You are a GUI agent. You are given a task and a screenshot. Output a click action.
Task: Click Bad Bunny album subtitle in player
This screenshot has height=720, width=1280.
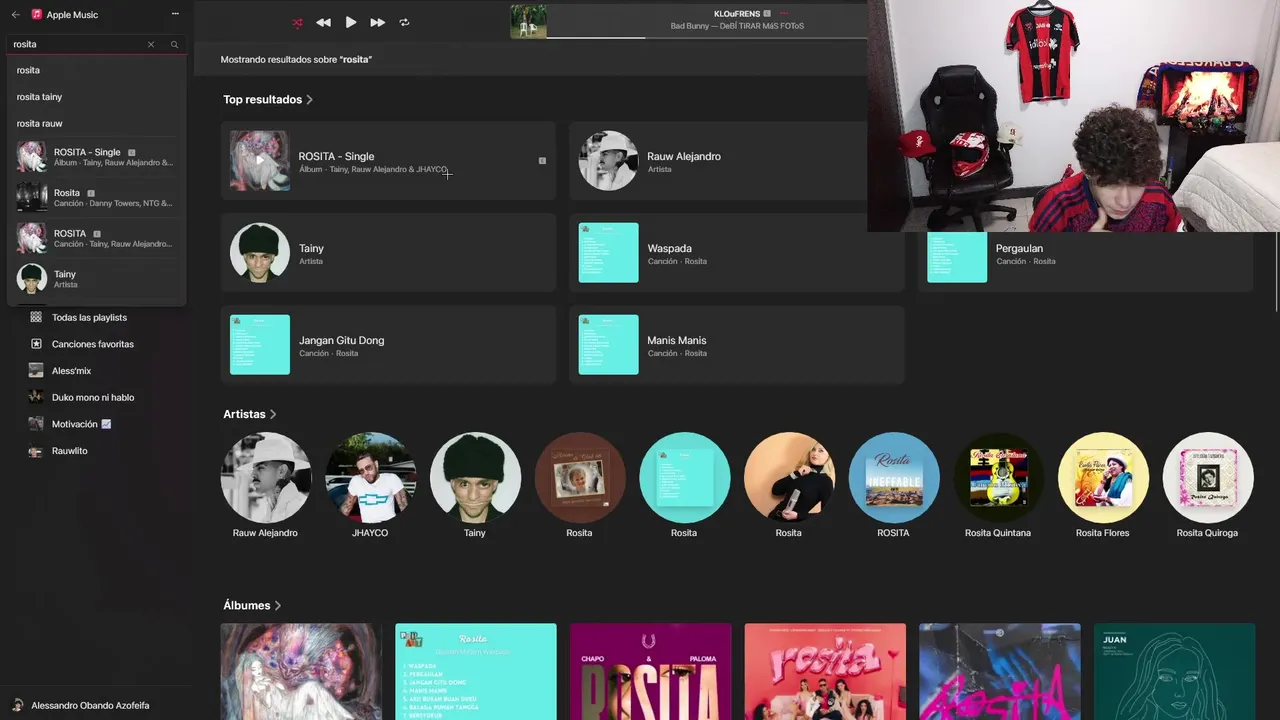[x=737, y=26]
